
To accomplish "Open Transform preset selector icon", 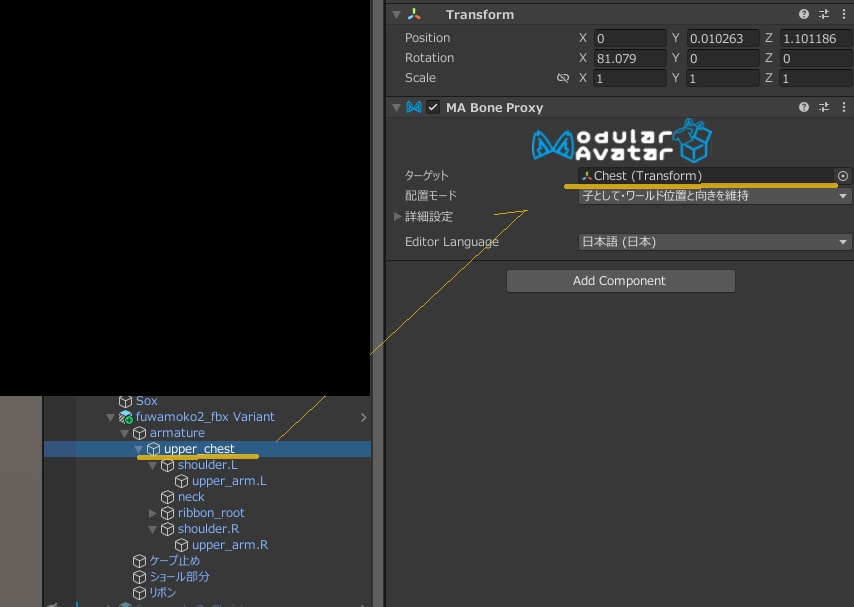I will click(824, 15).
